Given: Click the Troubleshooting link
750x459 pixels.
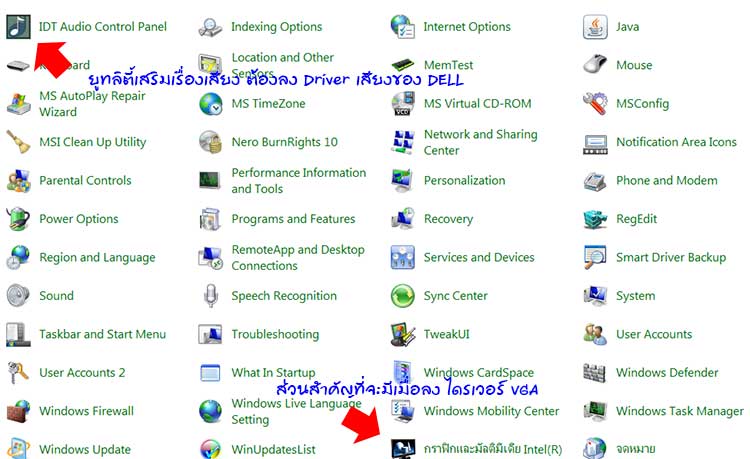Looking at the screenshot, I should click(x=275, y=334).
